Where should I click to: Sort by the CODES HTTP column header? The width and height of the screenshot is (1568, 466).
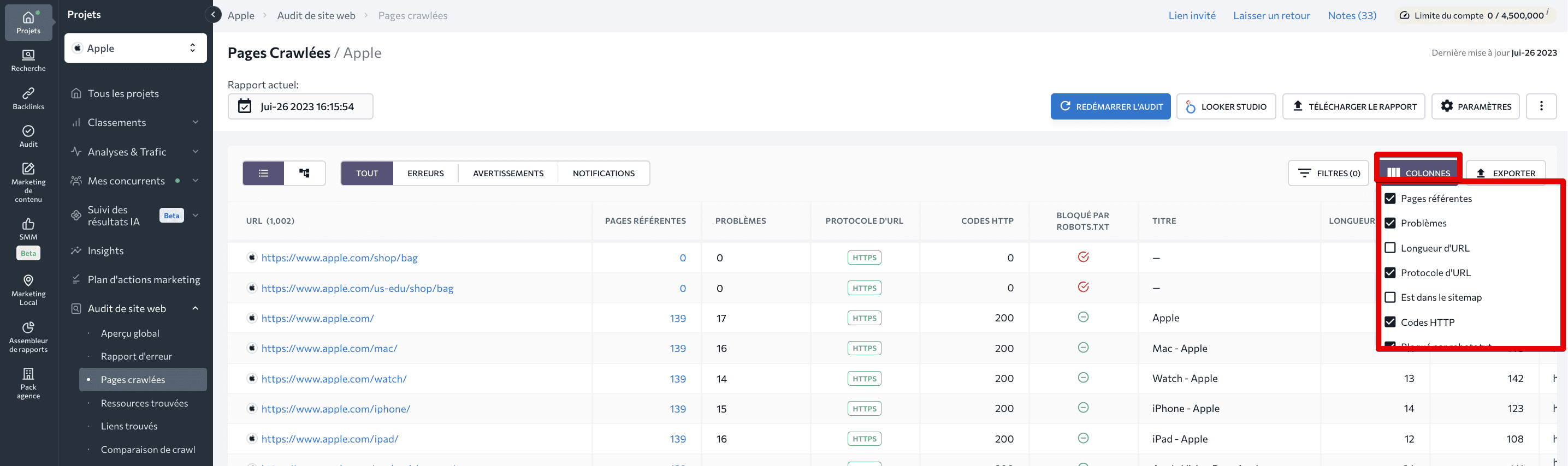987,221
